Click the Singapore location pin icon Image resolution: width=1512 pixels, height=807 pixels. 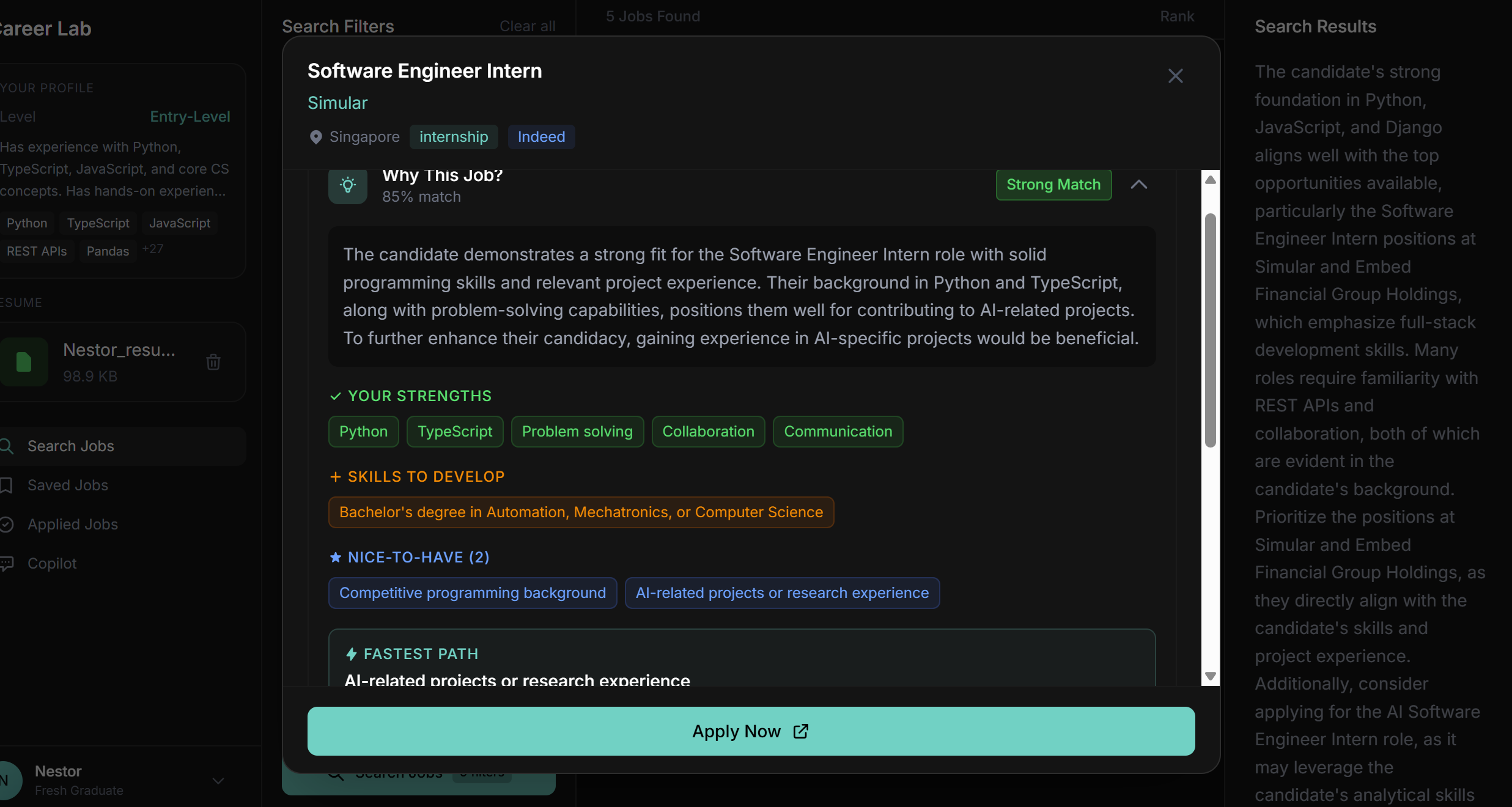click(x=315, y=137)
